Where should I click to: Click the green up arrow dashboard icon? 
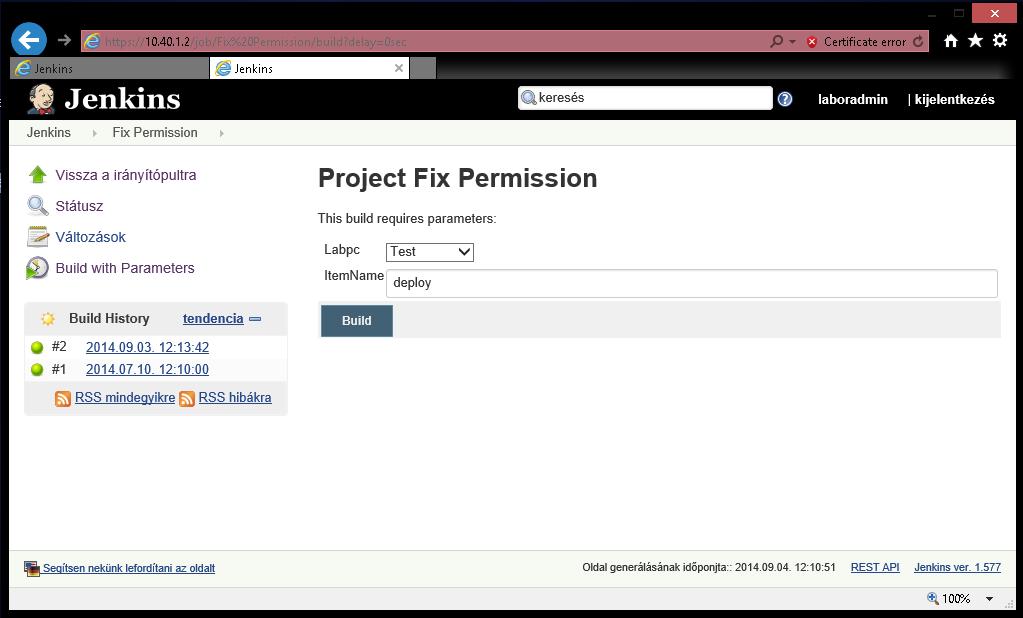tap(38, 174)
